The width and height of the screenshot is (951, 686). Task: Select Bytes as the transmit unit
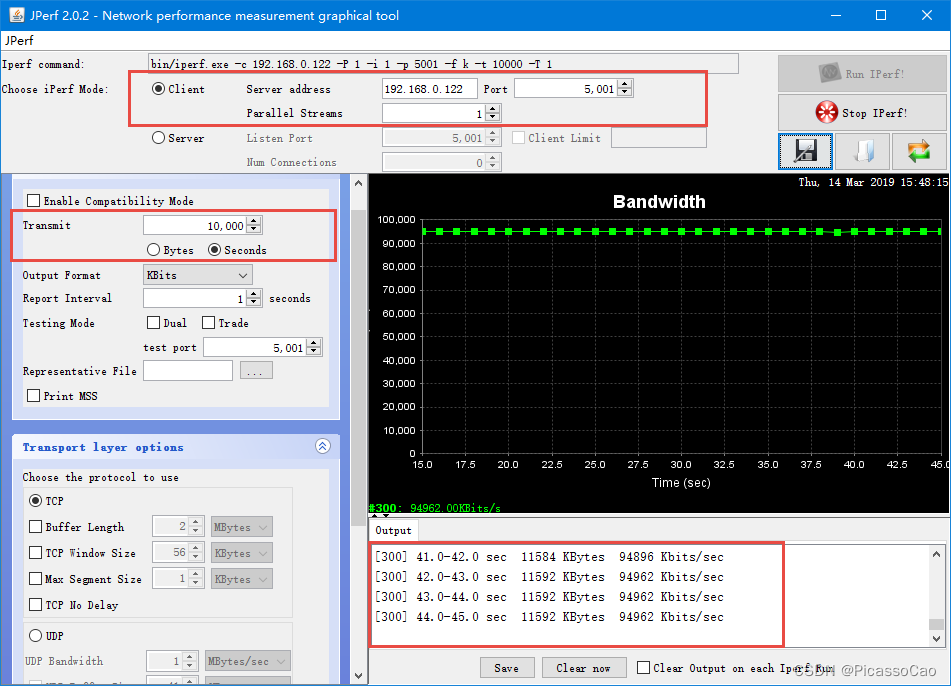(x=154, y=249)
